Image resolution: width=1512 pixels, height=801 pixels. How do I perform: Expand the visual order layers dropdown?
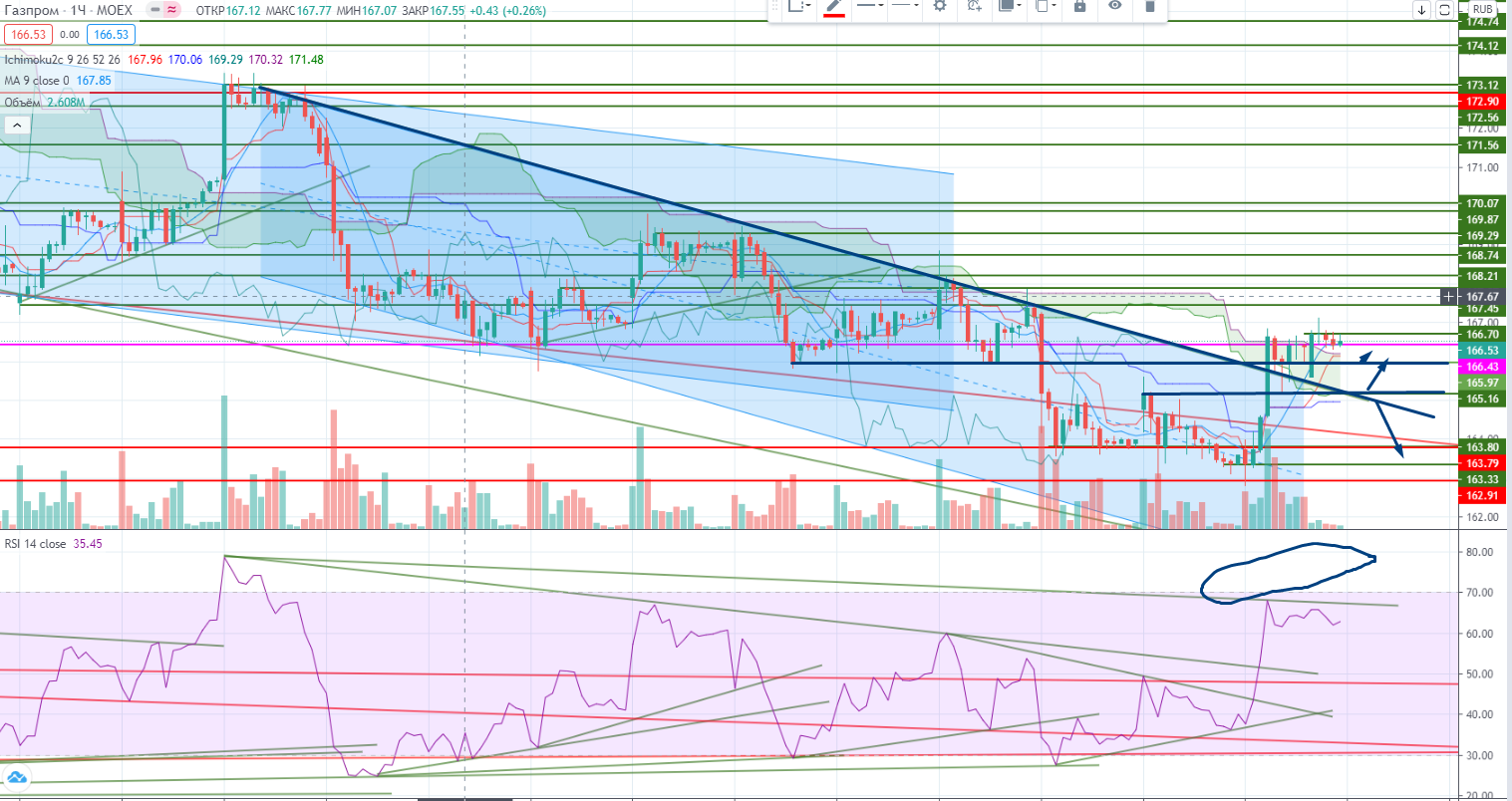[x=1011, y=6]
